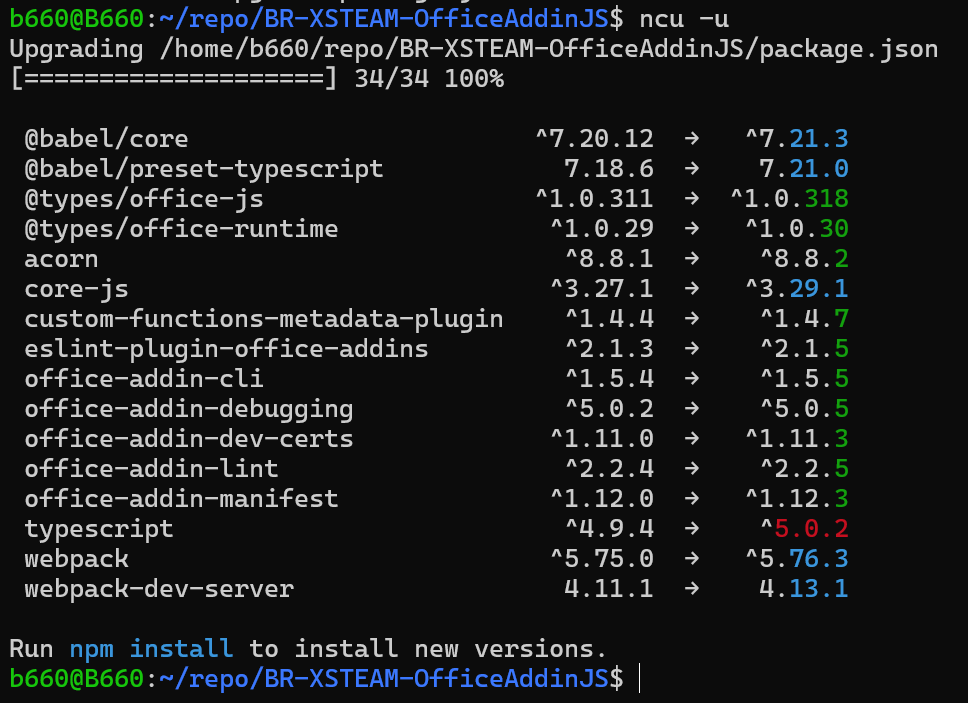Click the blue 'npm install' text

coord(151,649)
